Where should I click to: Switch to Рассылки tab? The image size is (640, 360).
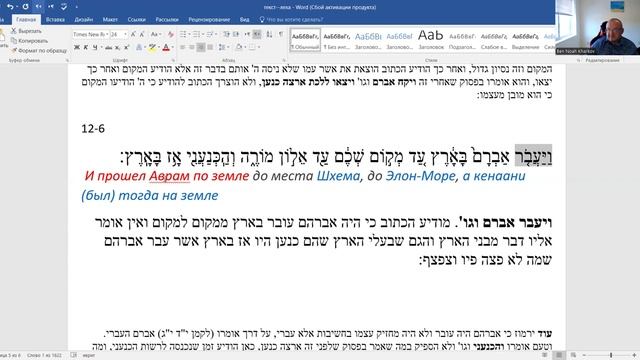[x=167, y=19]
